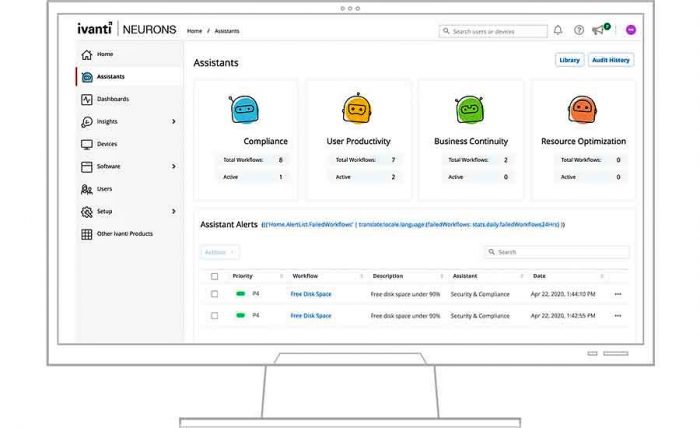Open the purple user profile avatar
The image size is (700, 428).
[631, 30]
